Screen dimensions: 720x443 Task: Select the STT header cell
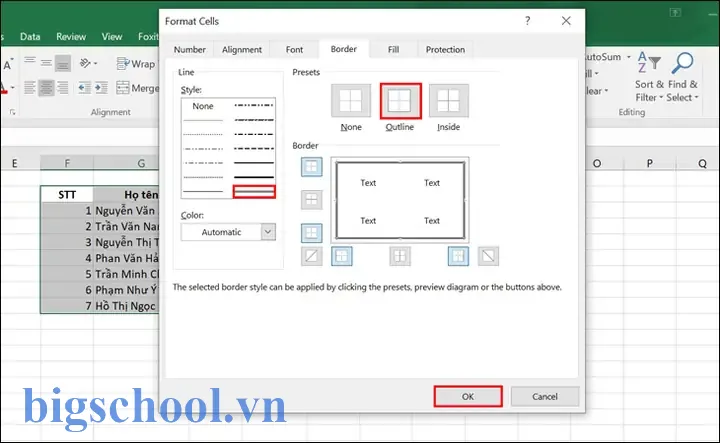point(67,195)
